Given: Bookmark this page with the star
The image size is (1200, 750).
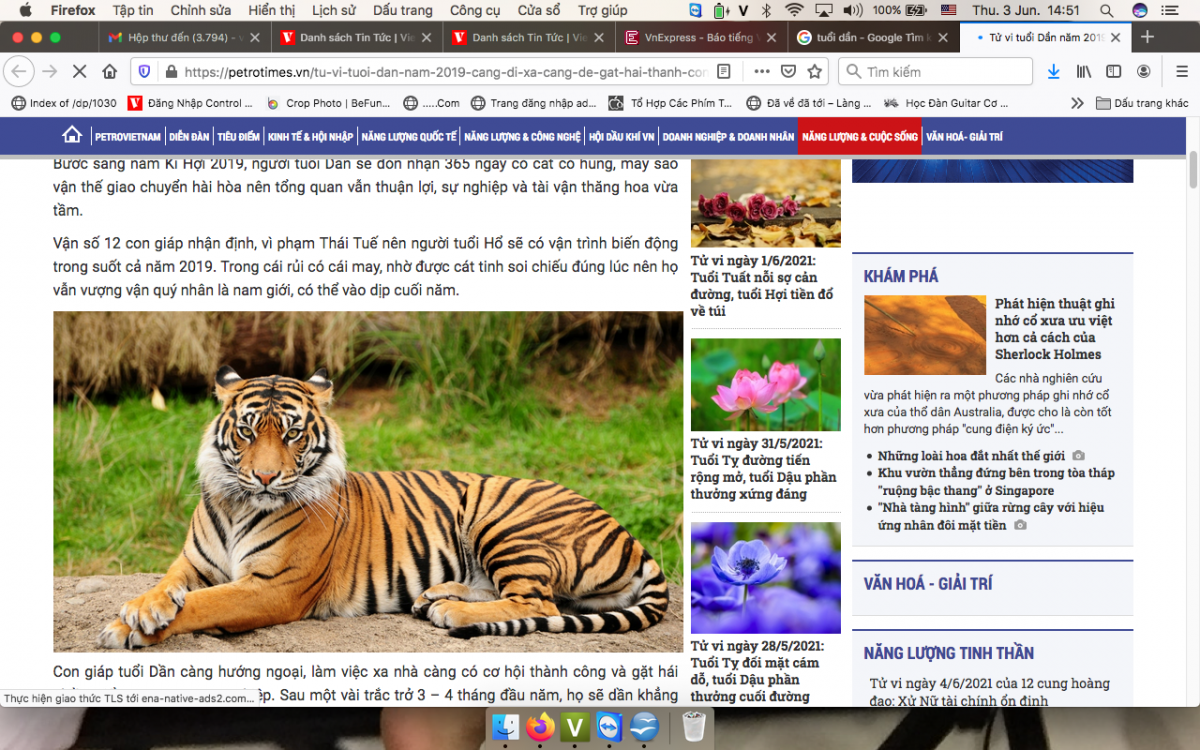Looking at the screenshot, I should [815, 72].
